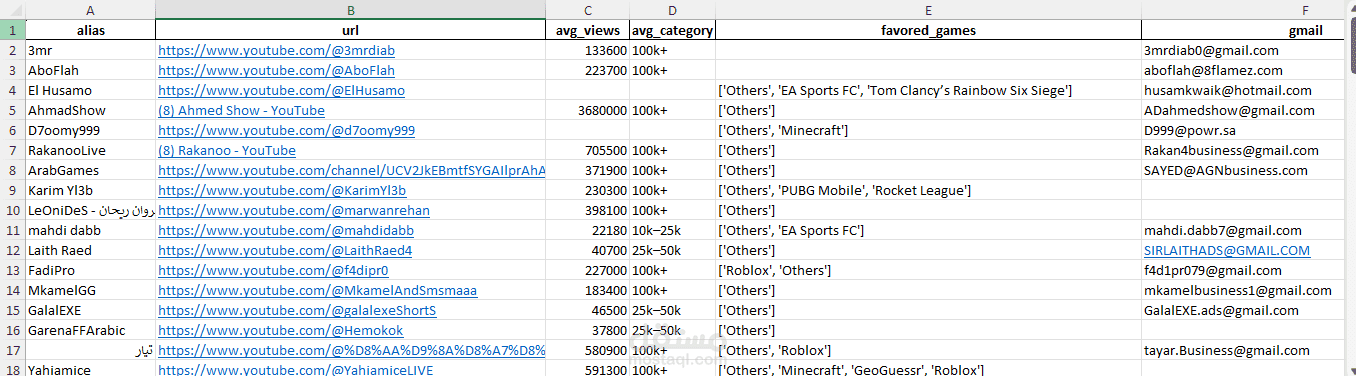1356x376 pixels.
Task: Click the 'favored_games' header cell
Action: pyautogui.click(x=928, y=31)
